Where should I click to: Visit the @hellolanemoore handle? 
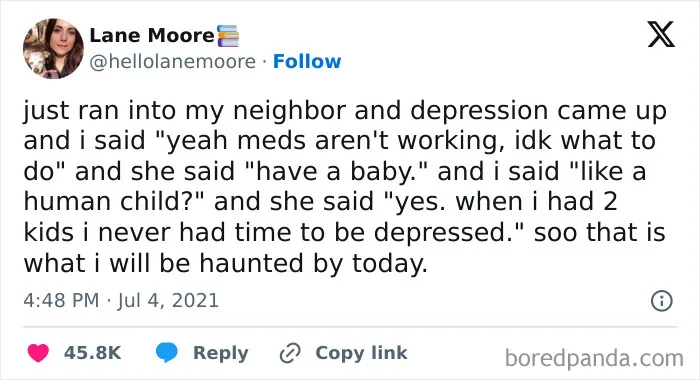point(173,62)
